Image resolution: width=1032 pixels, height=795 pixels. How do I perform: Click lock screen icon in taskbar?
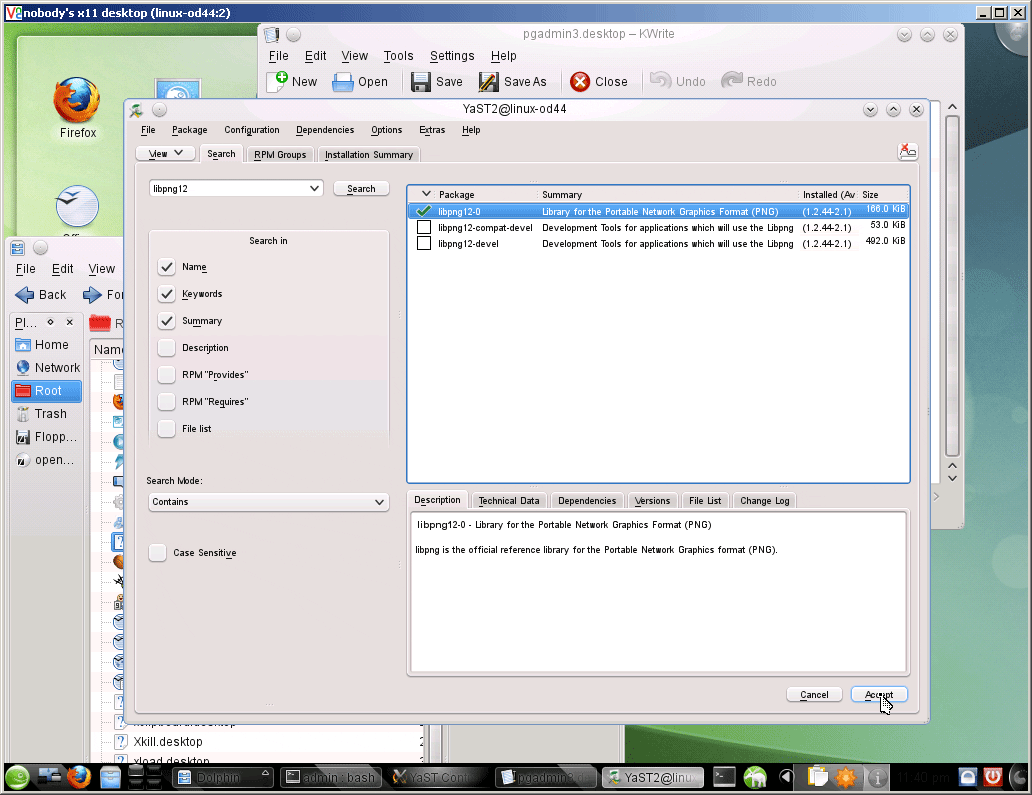coord(968,777)
